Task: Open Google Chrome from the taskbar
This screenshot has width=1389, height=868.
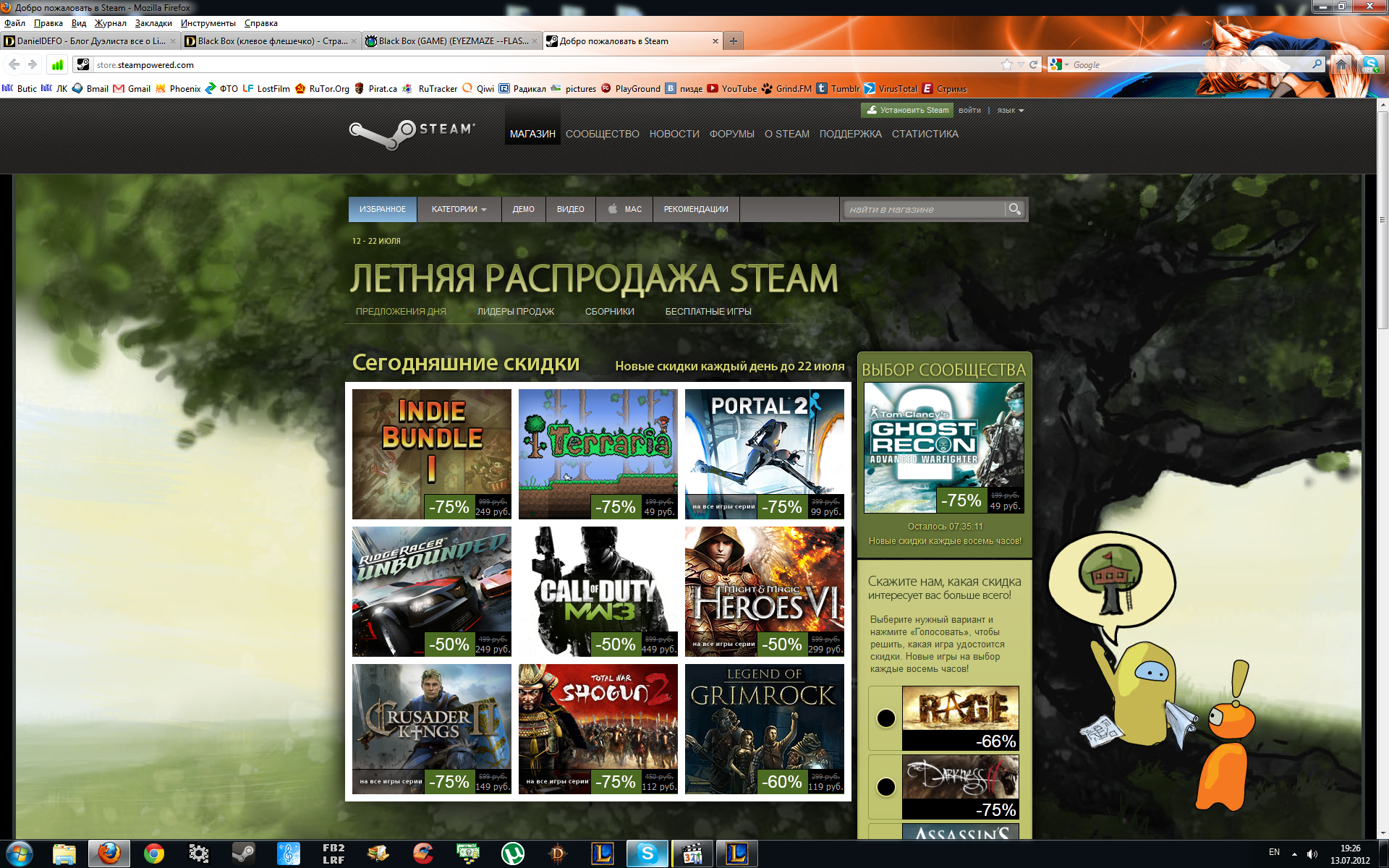Action: [153, 854]
